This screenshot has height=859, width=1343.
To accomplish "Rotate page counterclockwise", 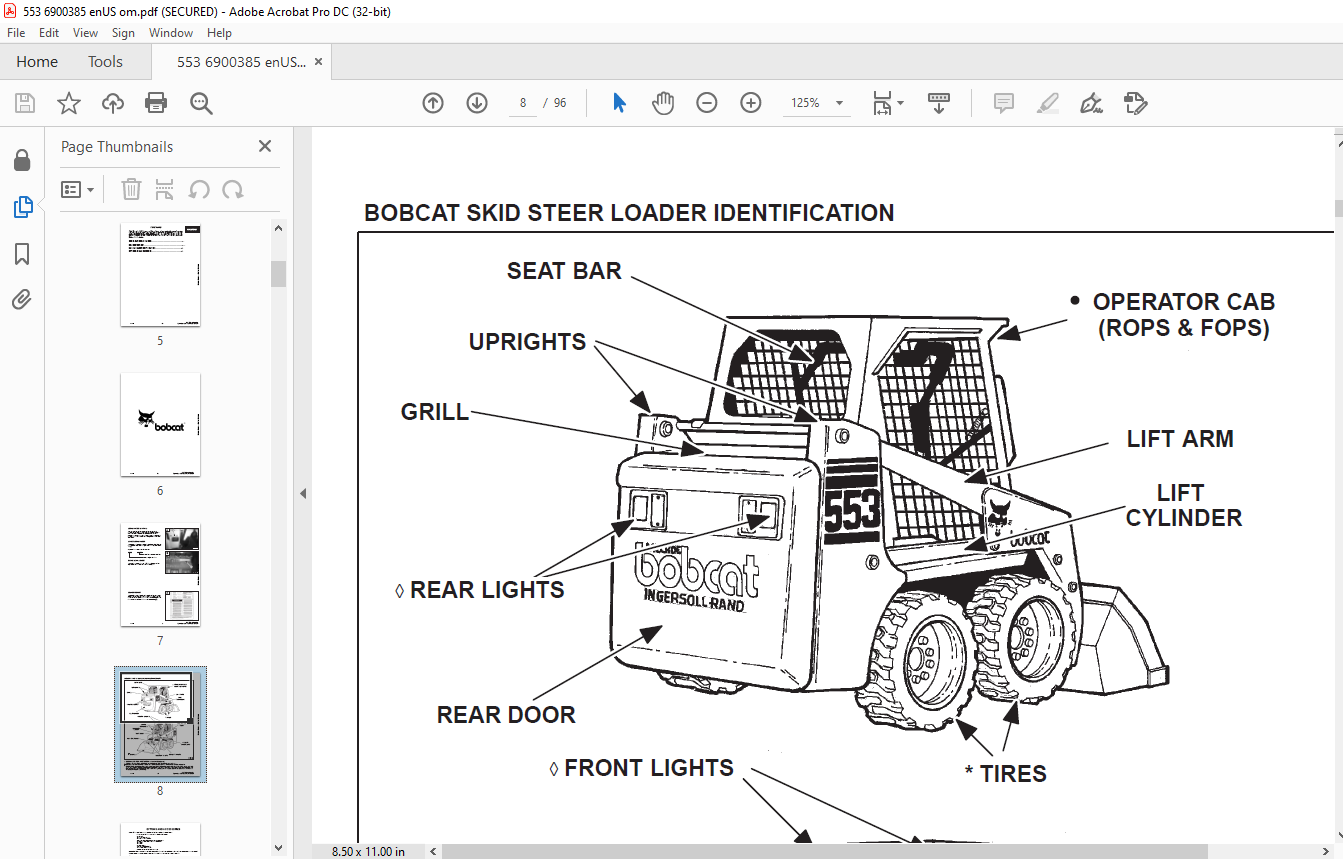I will pos(199,189).
